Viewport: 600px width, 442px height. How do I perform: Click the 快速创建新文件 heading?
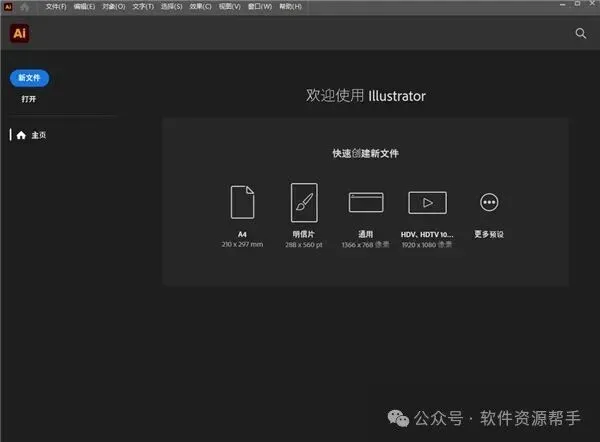pyautogui.click(x=365, y=153)
